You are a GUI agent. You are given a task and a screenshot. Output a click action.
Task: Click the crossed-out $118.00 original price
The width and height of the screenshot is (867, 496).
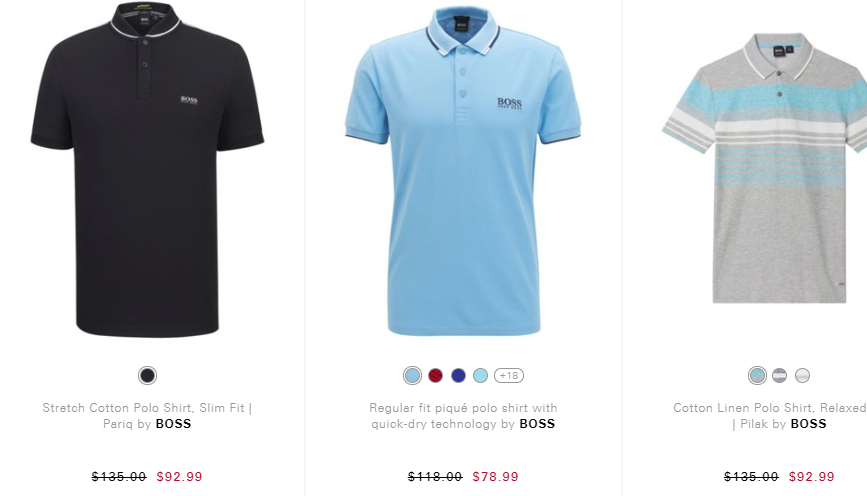(435, 477)
